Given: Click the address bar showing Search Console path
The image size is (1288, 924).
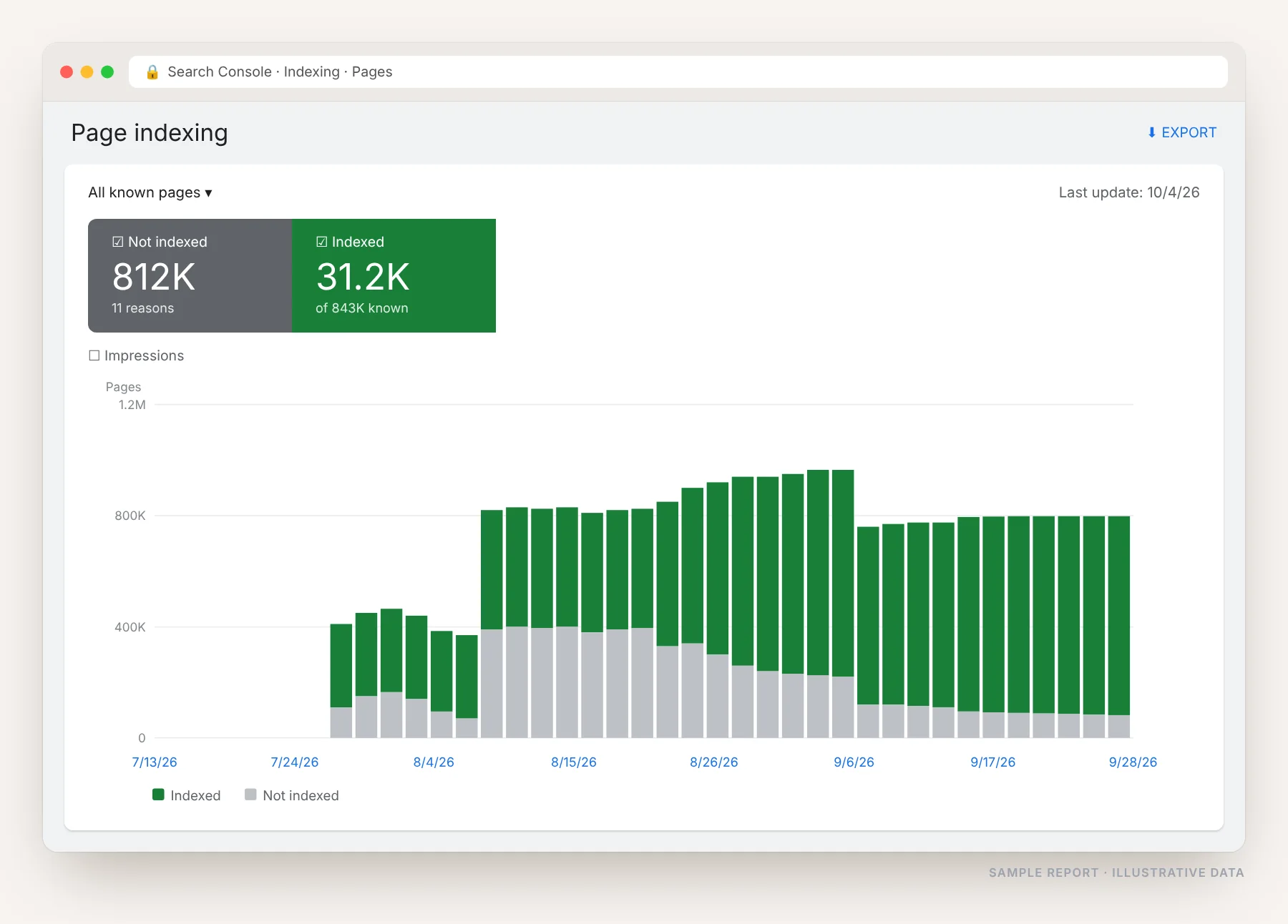Looking at the screenshot, I should 678,72.
